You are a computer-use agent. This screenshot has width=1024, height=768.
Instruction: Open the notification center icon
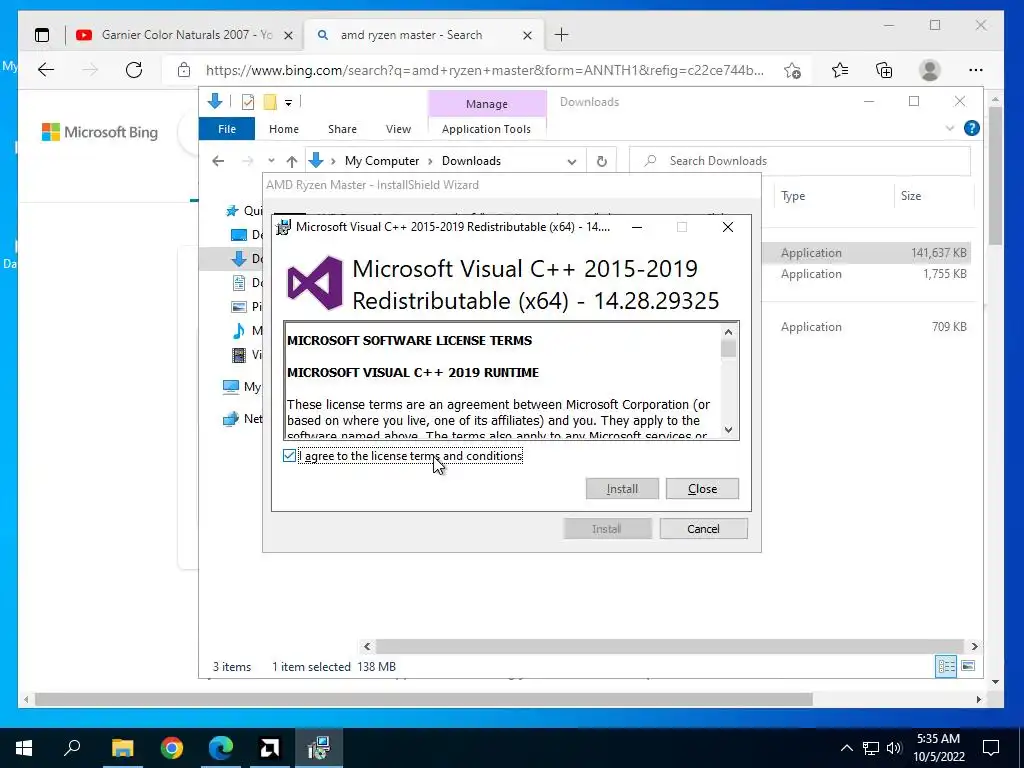click(991, 748)
